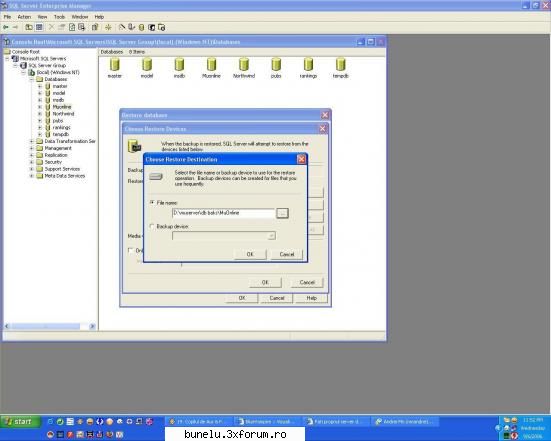Viewport: 551px width, 441px height.
Task: Toggle the Show/Hide console tree icon
Action: tap(39, 27)
